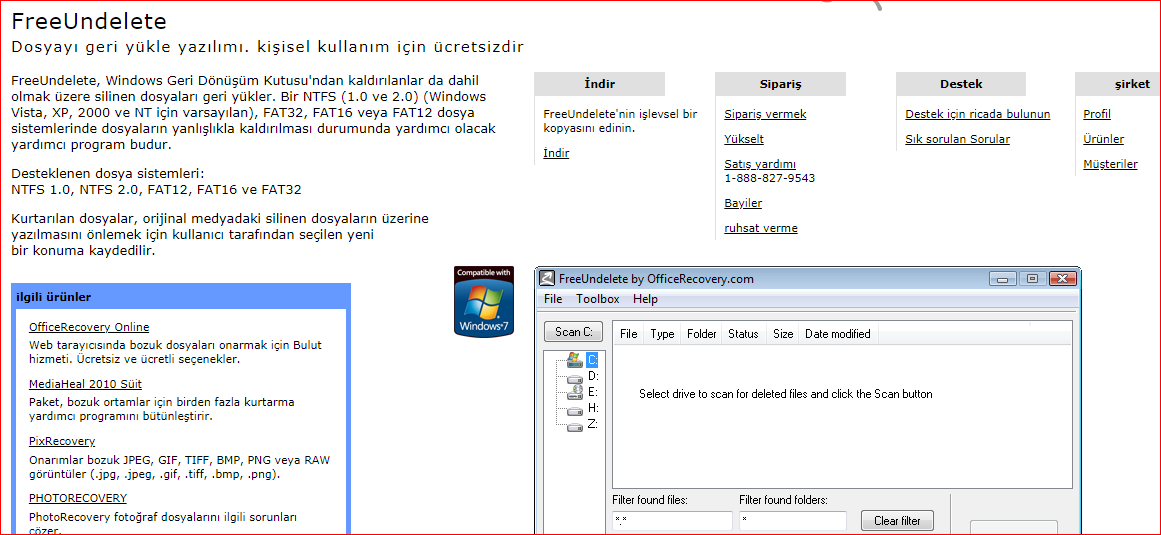The height and width of the screenshot is (535, 1161).
Task: Sort by the Folder column header
Action: tap(701, 334)
